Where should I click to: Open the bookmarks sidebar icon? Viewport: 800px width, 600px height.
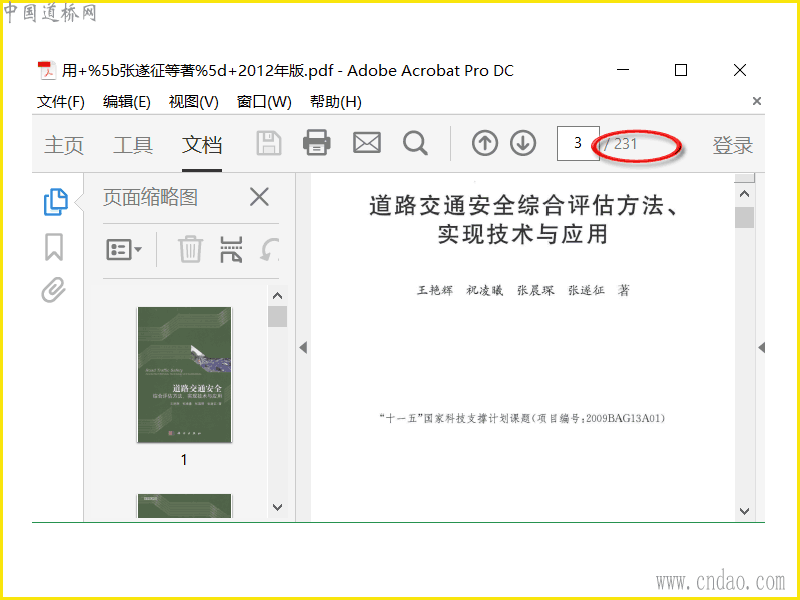pos(54,247)
